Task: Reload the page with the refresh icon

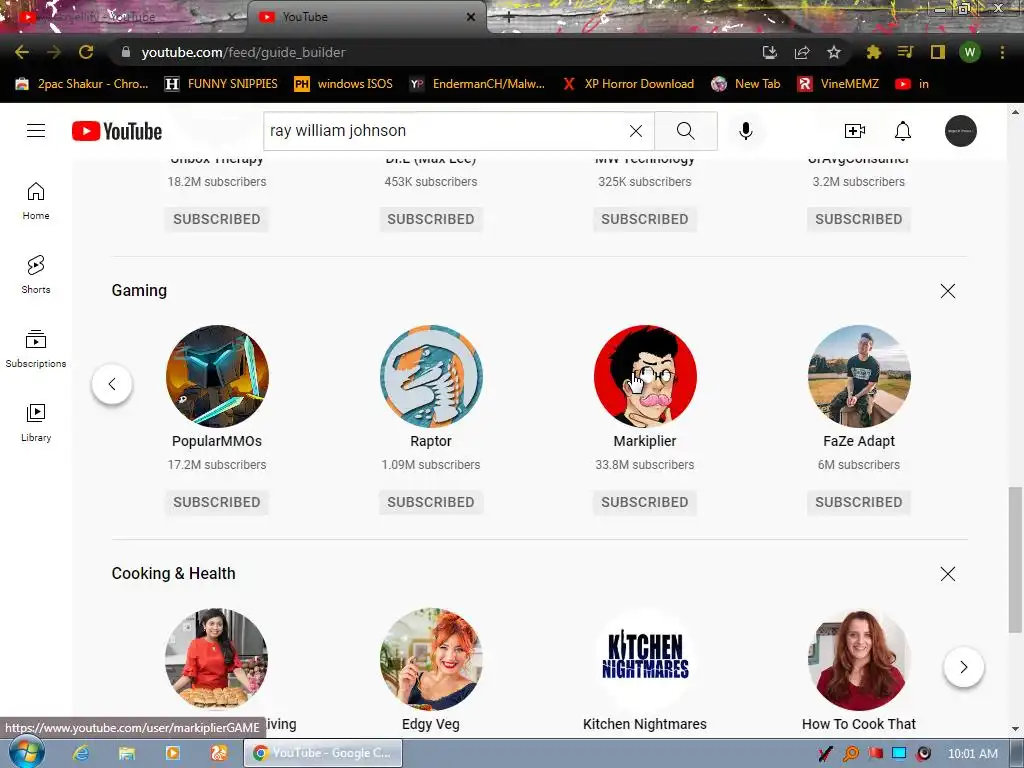Action: point(86,52)
